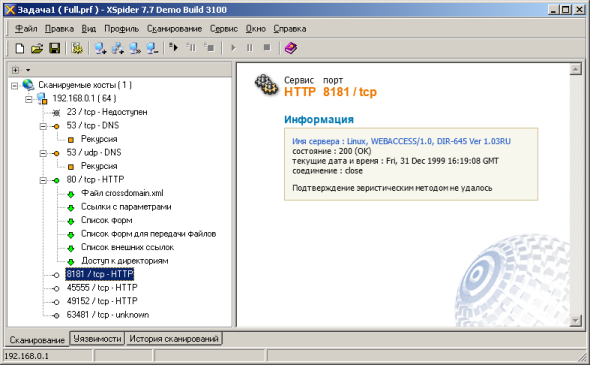Collapse the 192.168.0.1 host node

click(29, 99)
